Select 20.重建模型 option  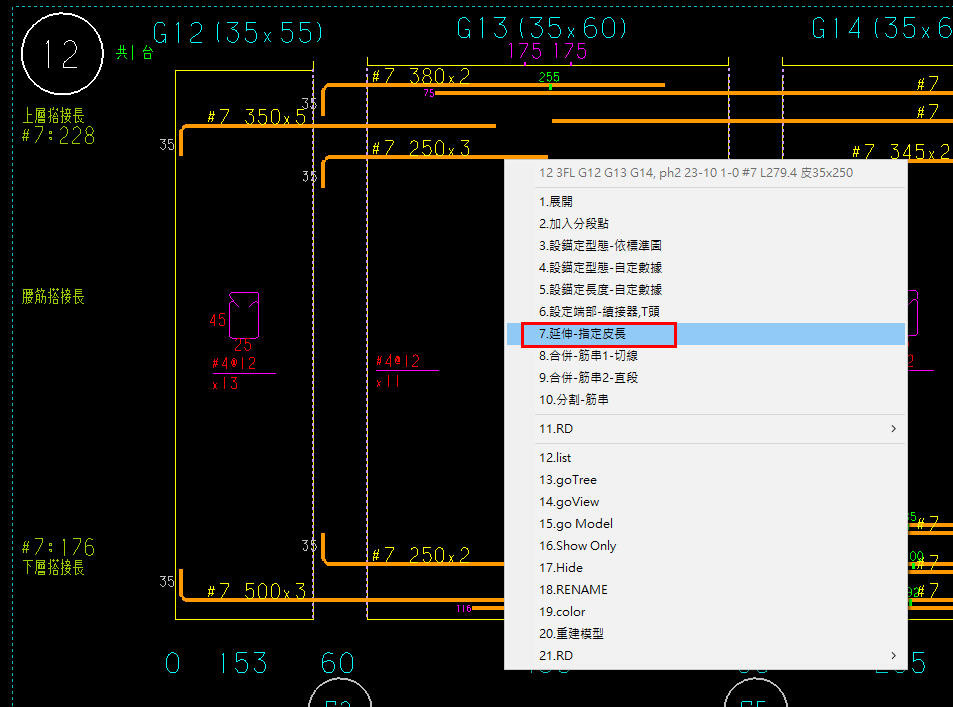[x=706, y=633]
